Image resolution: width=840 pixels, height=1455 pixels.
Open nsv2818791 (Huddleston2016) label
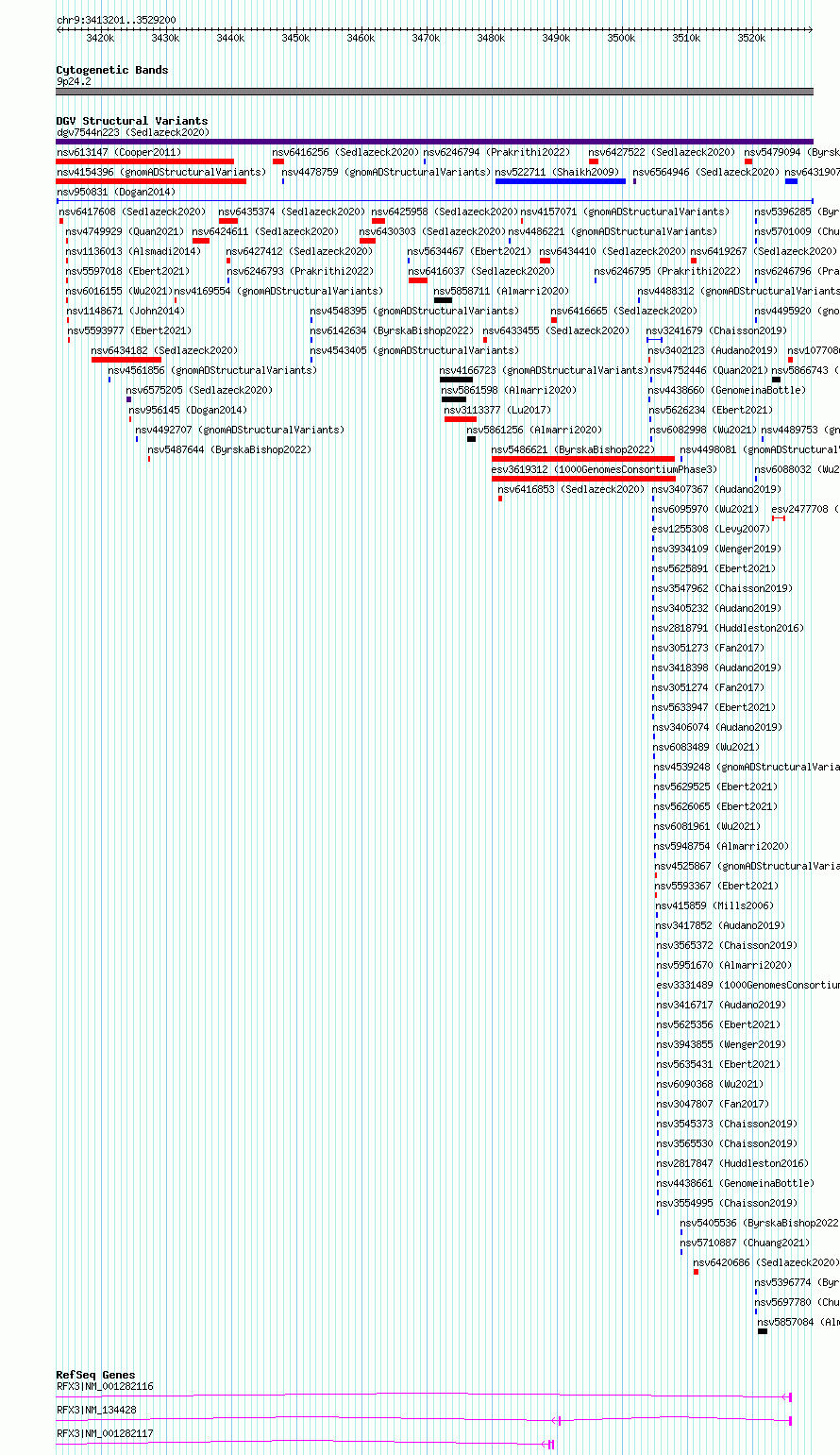[728, 628]
